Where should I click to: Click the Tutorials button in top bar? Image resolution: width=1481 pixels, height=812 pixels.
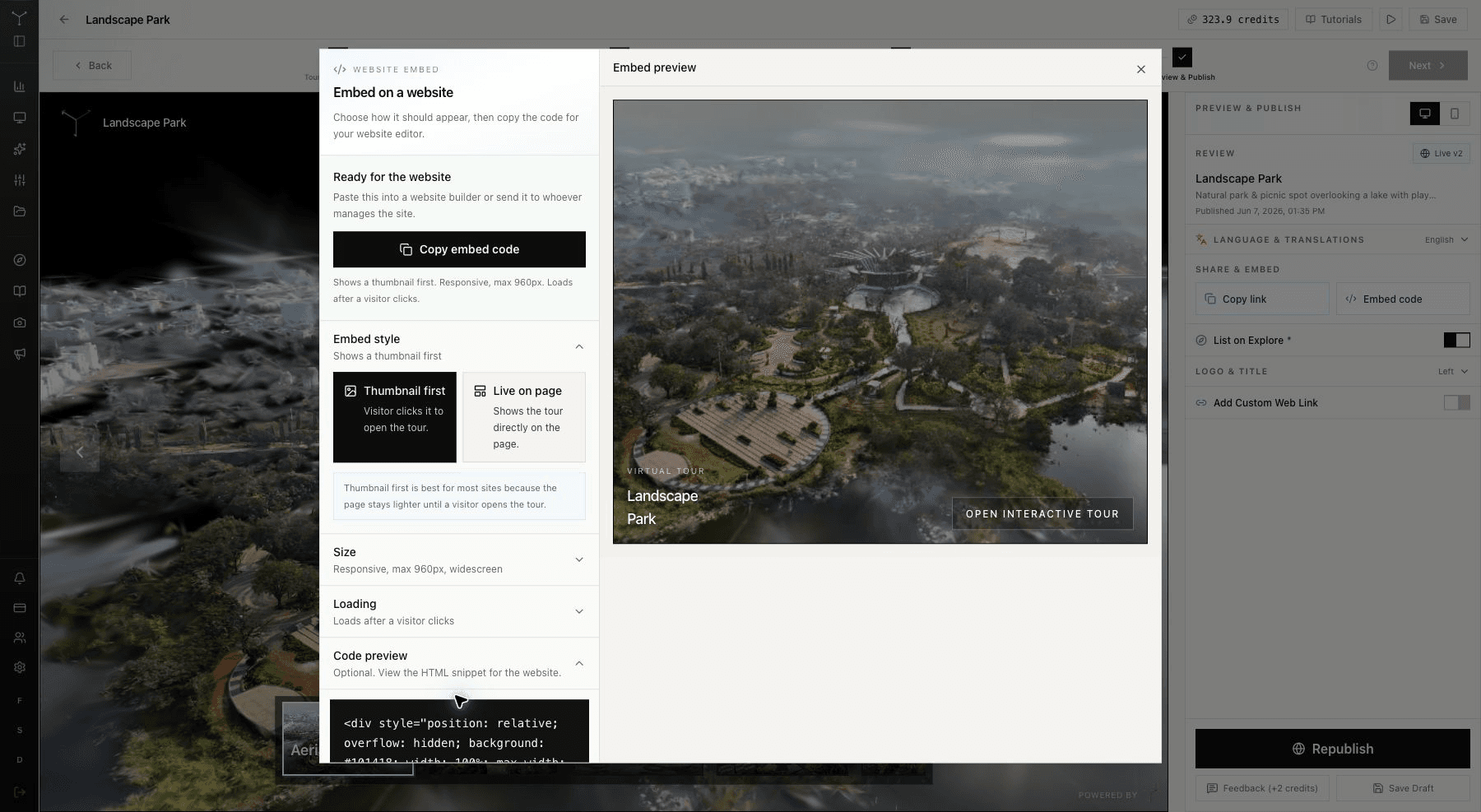[1333, 20]
